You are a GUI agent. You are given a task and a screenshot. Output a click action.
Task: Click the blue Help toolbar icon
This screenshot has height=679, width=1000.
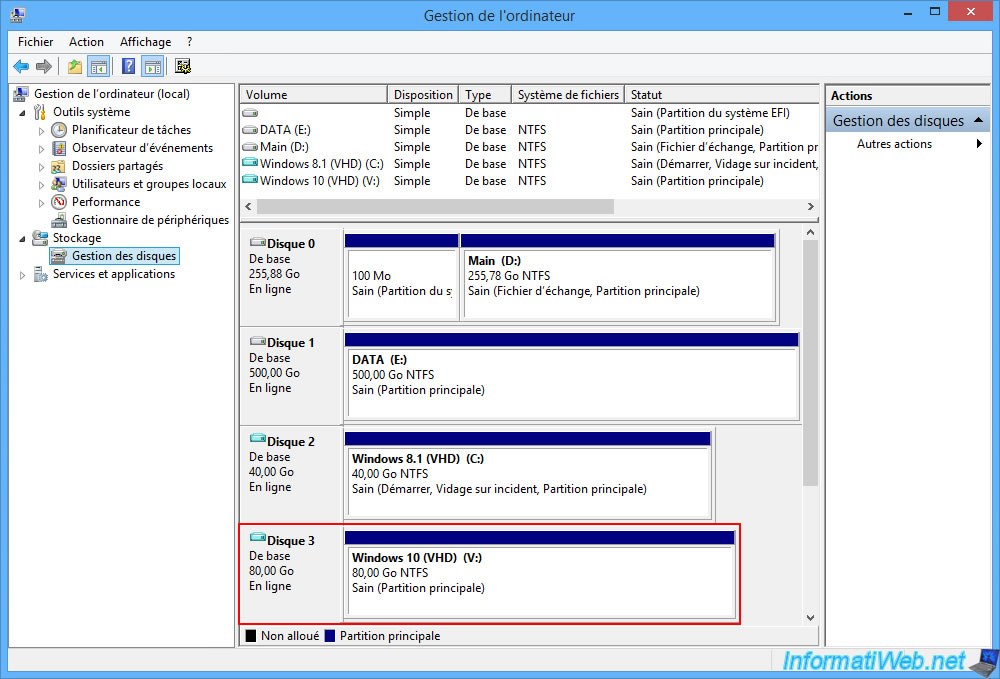click(128, 67)
